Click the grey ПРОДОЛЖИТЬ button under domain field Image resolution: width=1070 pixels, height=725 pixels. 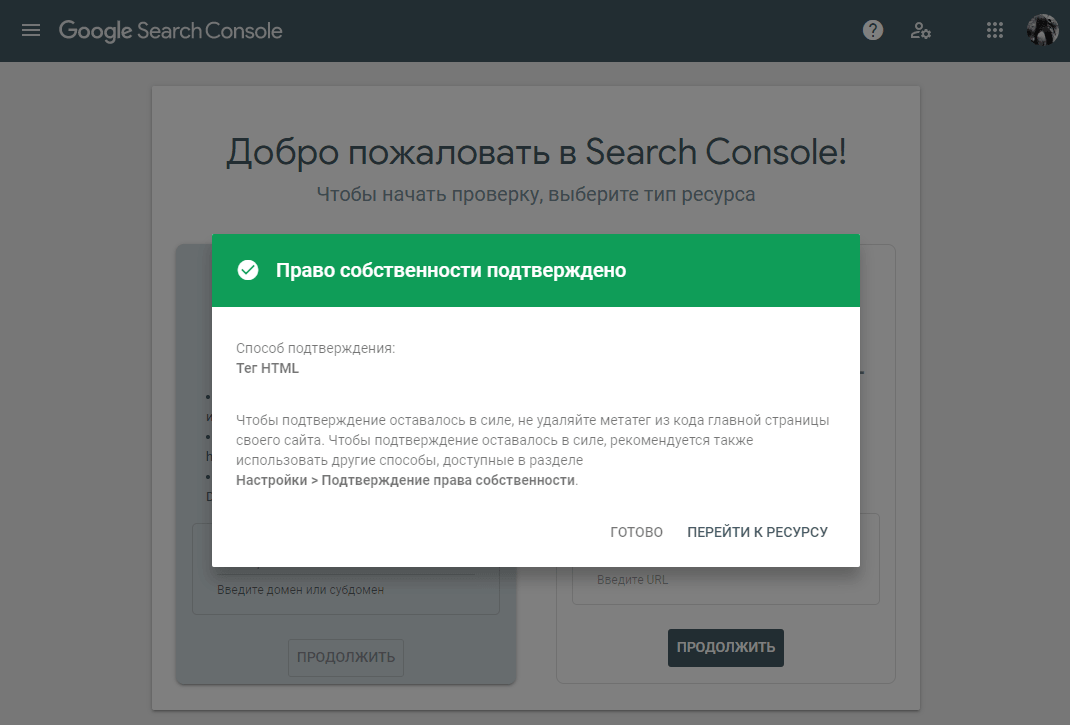point(346,657)
